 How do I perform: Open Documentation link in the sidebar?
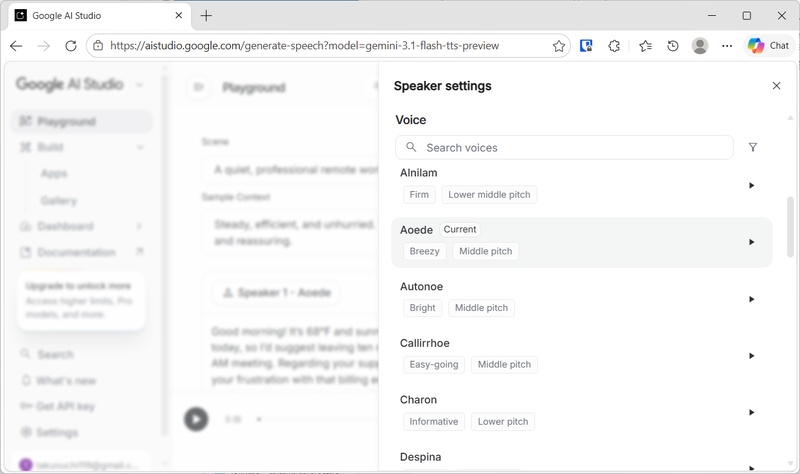82,252
